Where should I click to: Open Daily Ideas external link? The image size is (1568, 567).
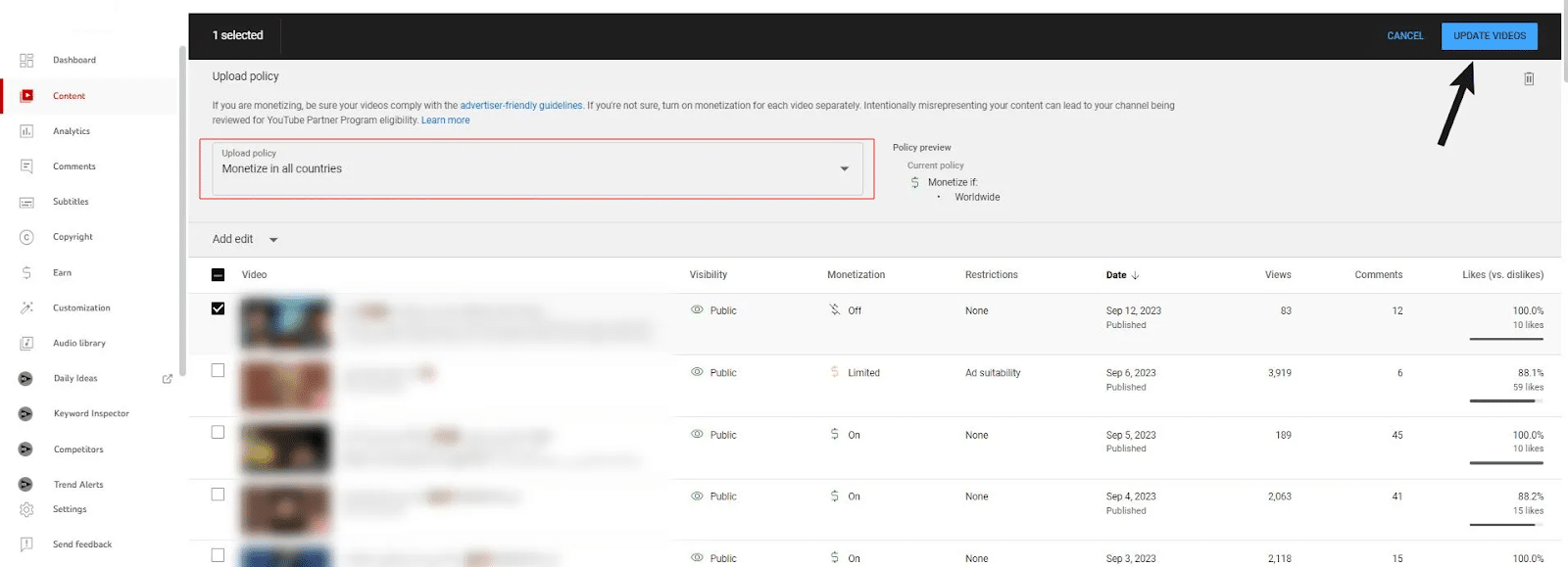point(167,379)
